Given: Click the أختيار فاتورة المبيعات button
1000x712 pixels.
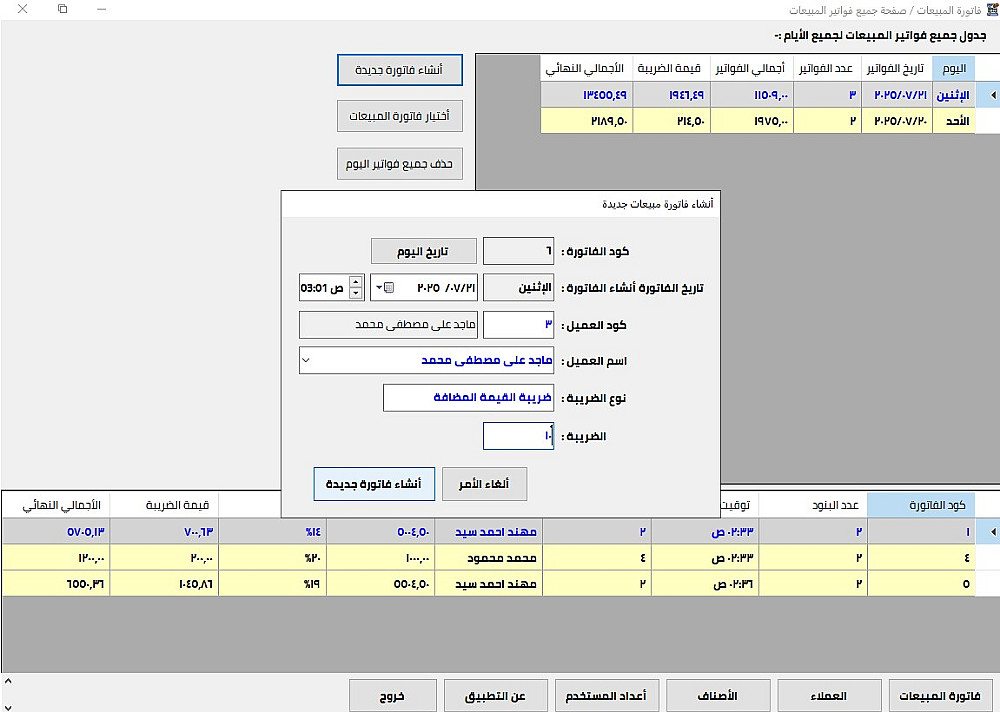Looking at the screenshot, I should click(x=400, y=116).
